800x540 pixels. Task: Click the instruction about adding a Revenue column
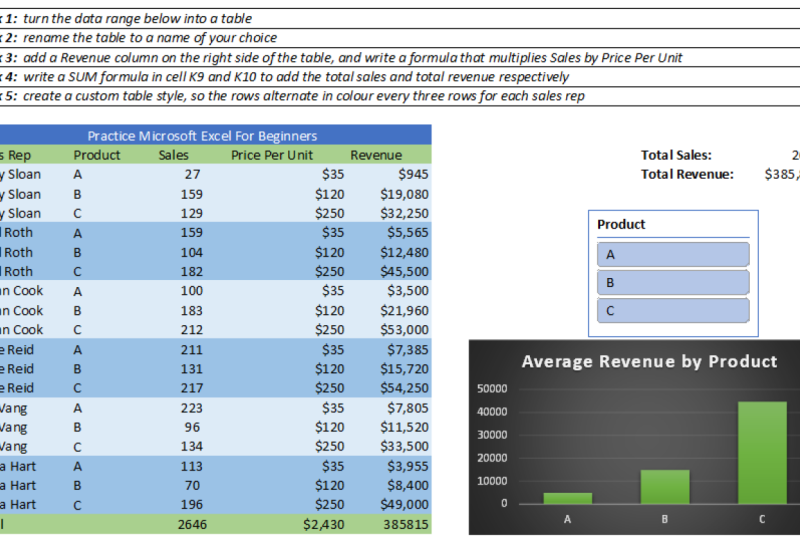click(x=353, y=58)
